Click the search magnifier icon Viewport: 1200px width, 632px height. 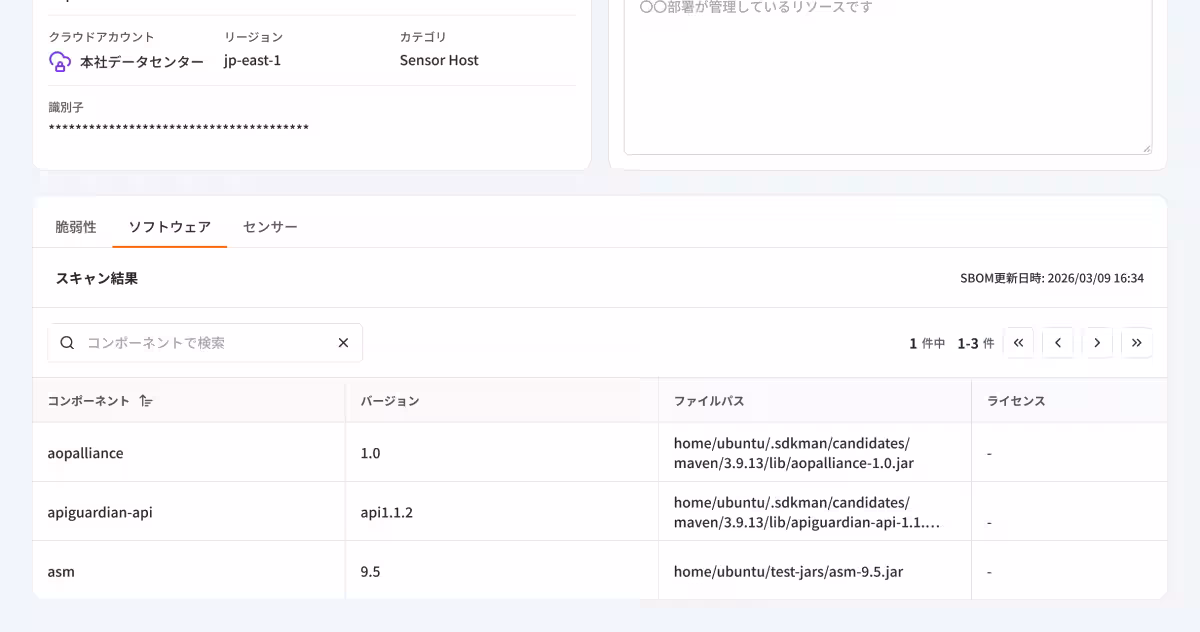(67, 342)
